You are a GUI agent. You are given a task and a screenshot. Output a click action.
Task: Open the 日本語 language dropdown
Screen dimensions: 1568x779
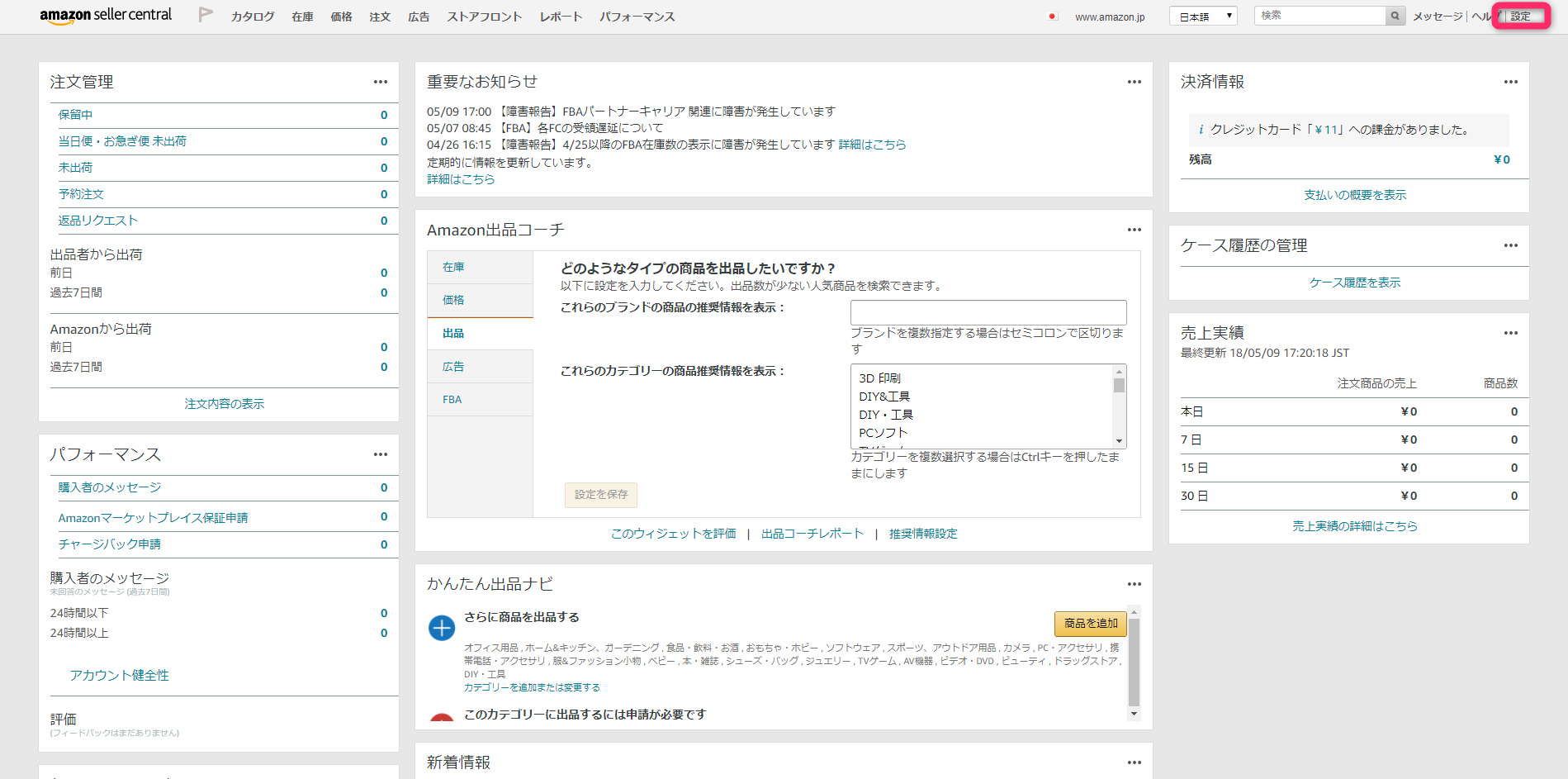coord(1203,14)
